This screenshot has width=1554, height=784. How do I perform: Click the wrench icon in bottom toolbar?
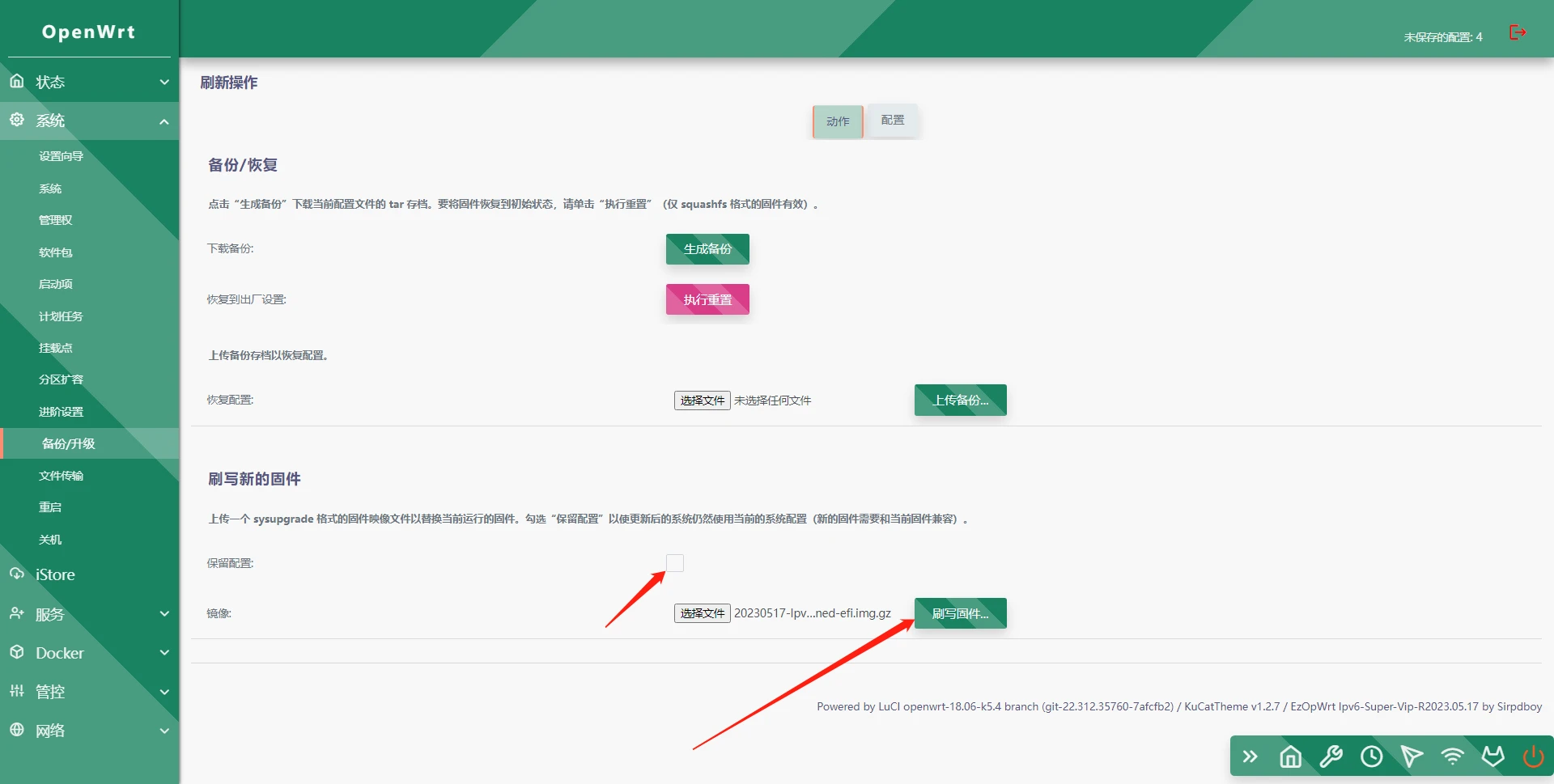pos(1331,756)
